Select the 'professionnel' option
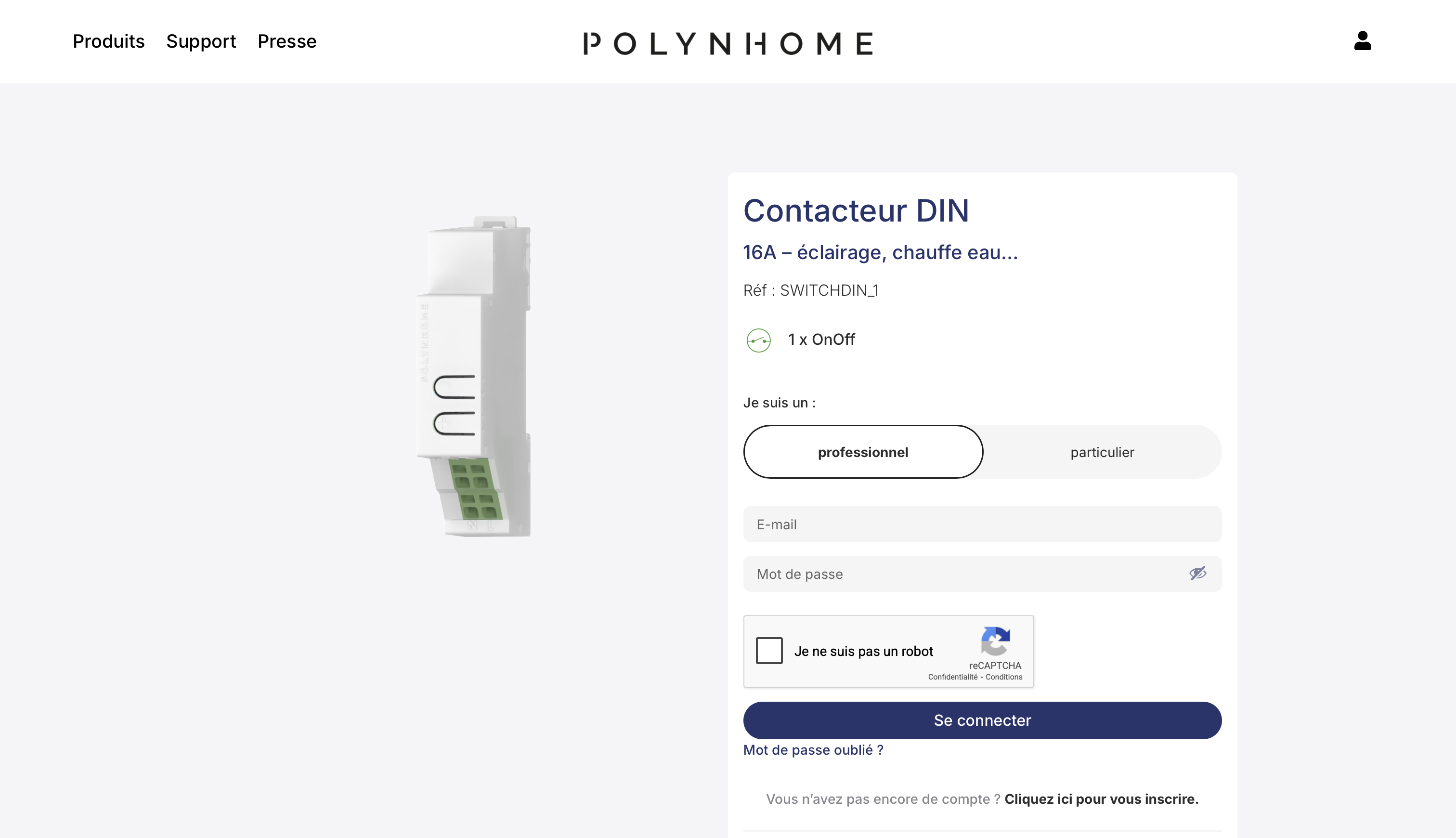 click(863, 452)
